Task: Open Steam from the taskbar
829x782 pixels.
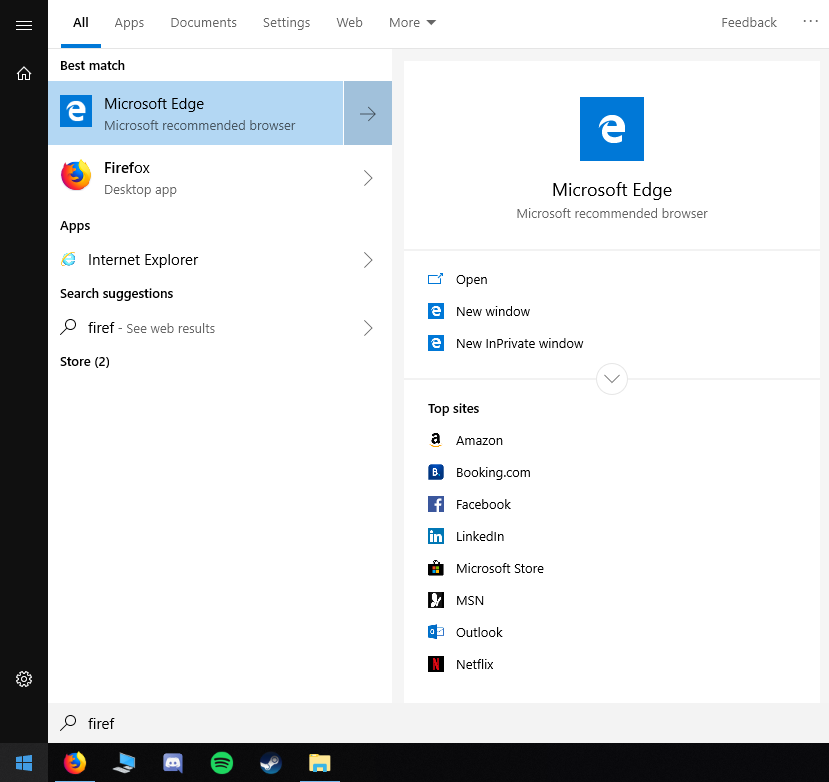Action: point(270,763)
